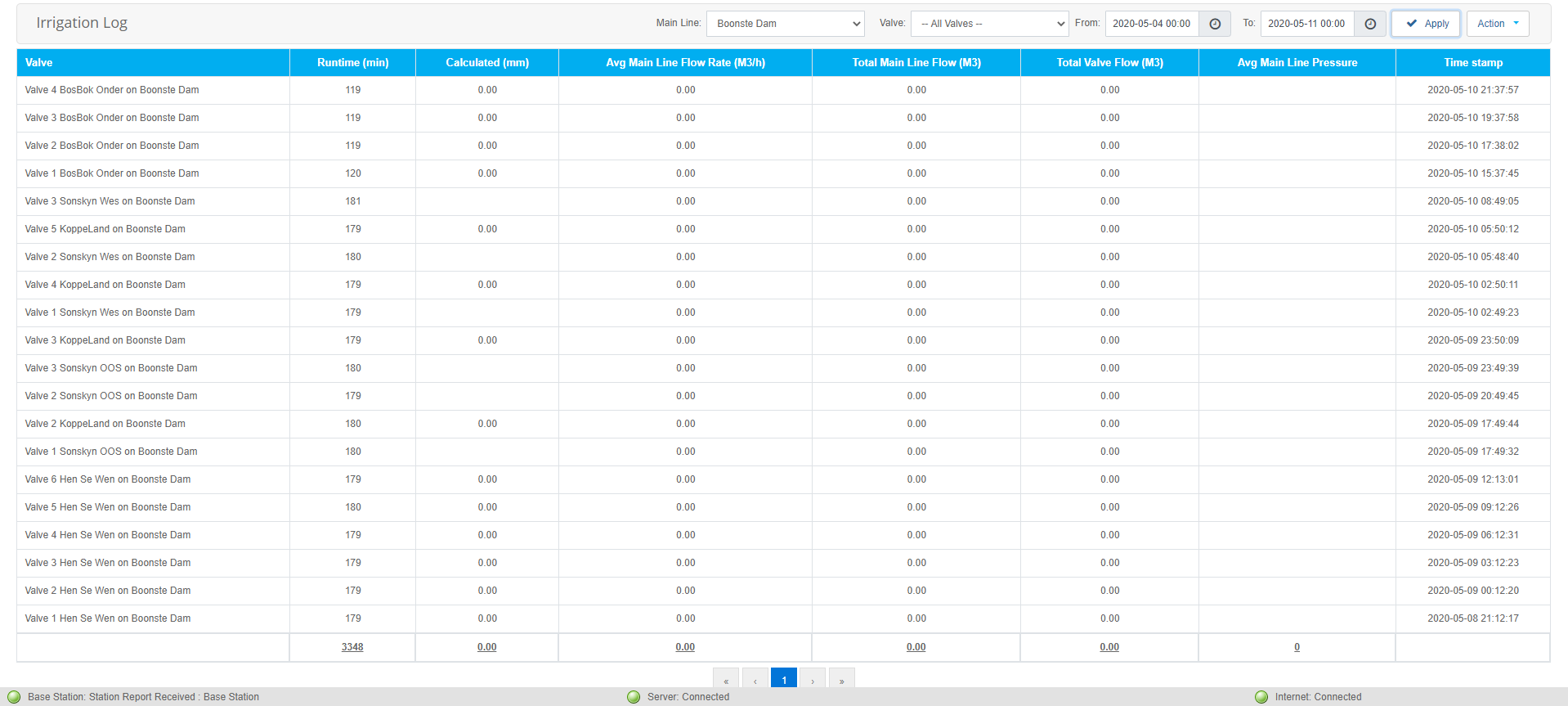This screenshot has height=706, width=1568.
Task: Go to the next page arrow
Action: [813, 680]
